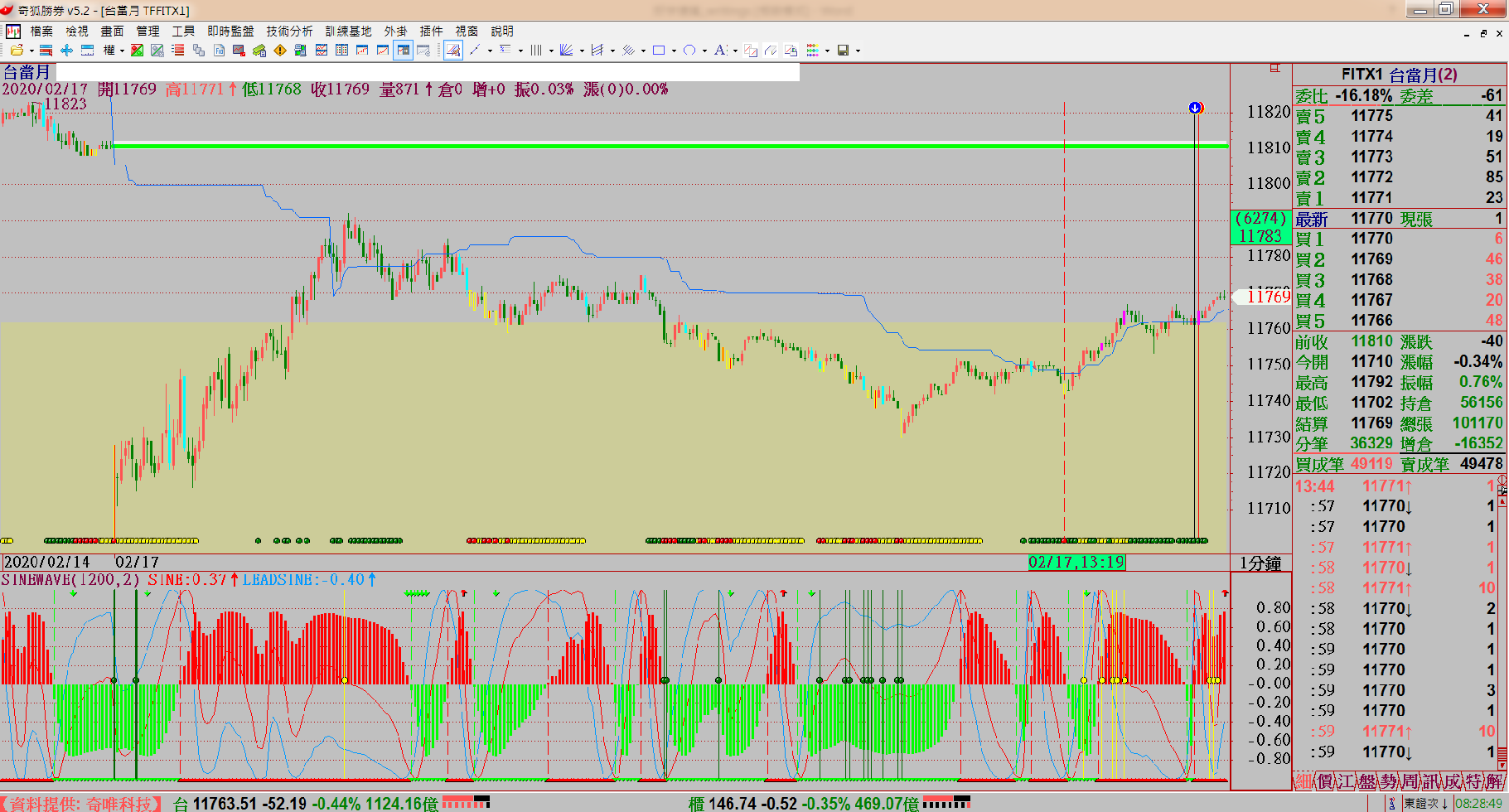
Task: Select the diagonal hatch lines tool
Action: 628,51
